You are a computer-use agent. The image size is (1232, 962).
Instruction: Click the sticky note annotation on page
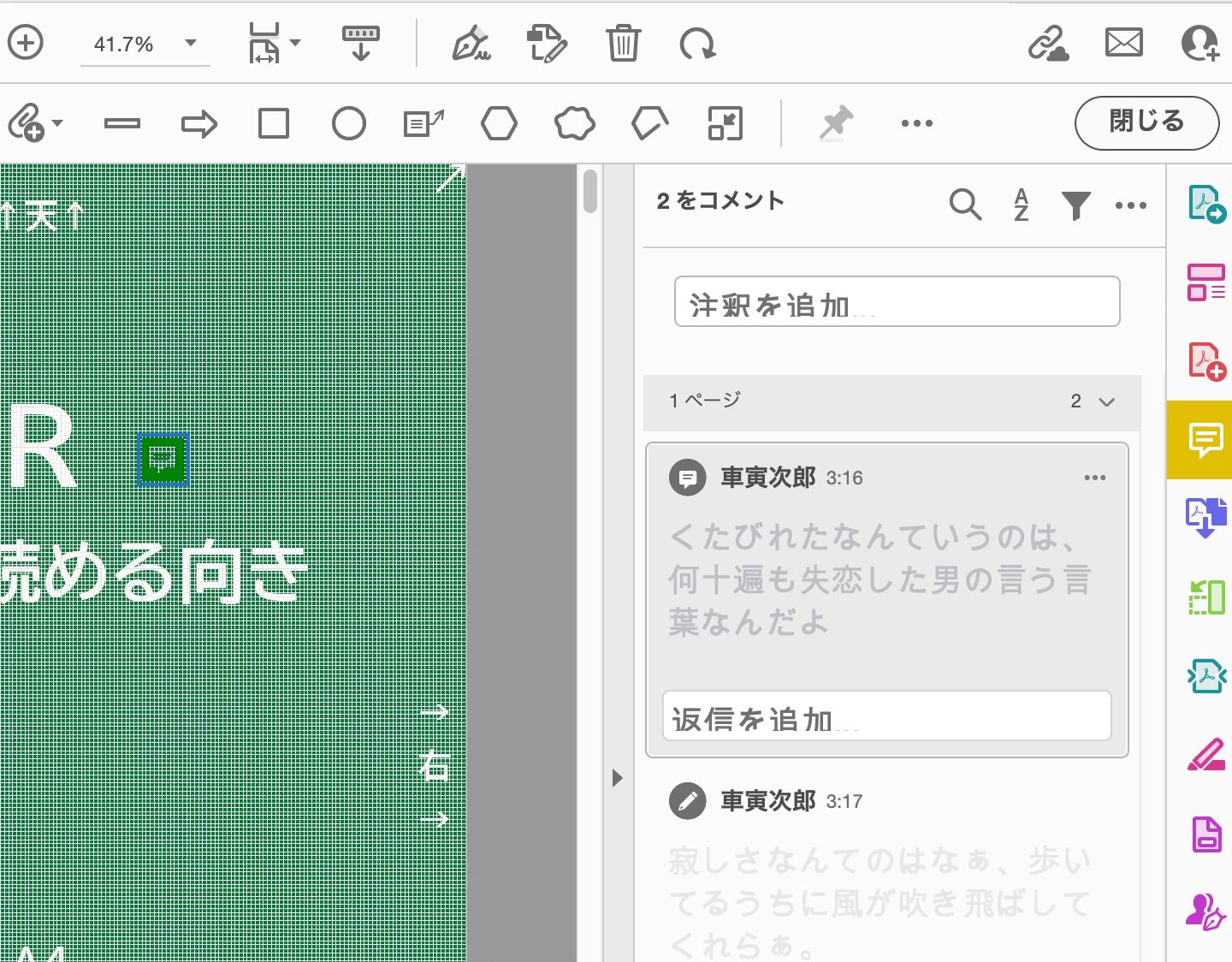pyautogui.click(x=163, y=460)
